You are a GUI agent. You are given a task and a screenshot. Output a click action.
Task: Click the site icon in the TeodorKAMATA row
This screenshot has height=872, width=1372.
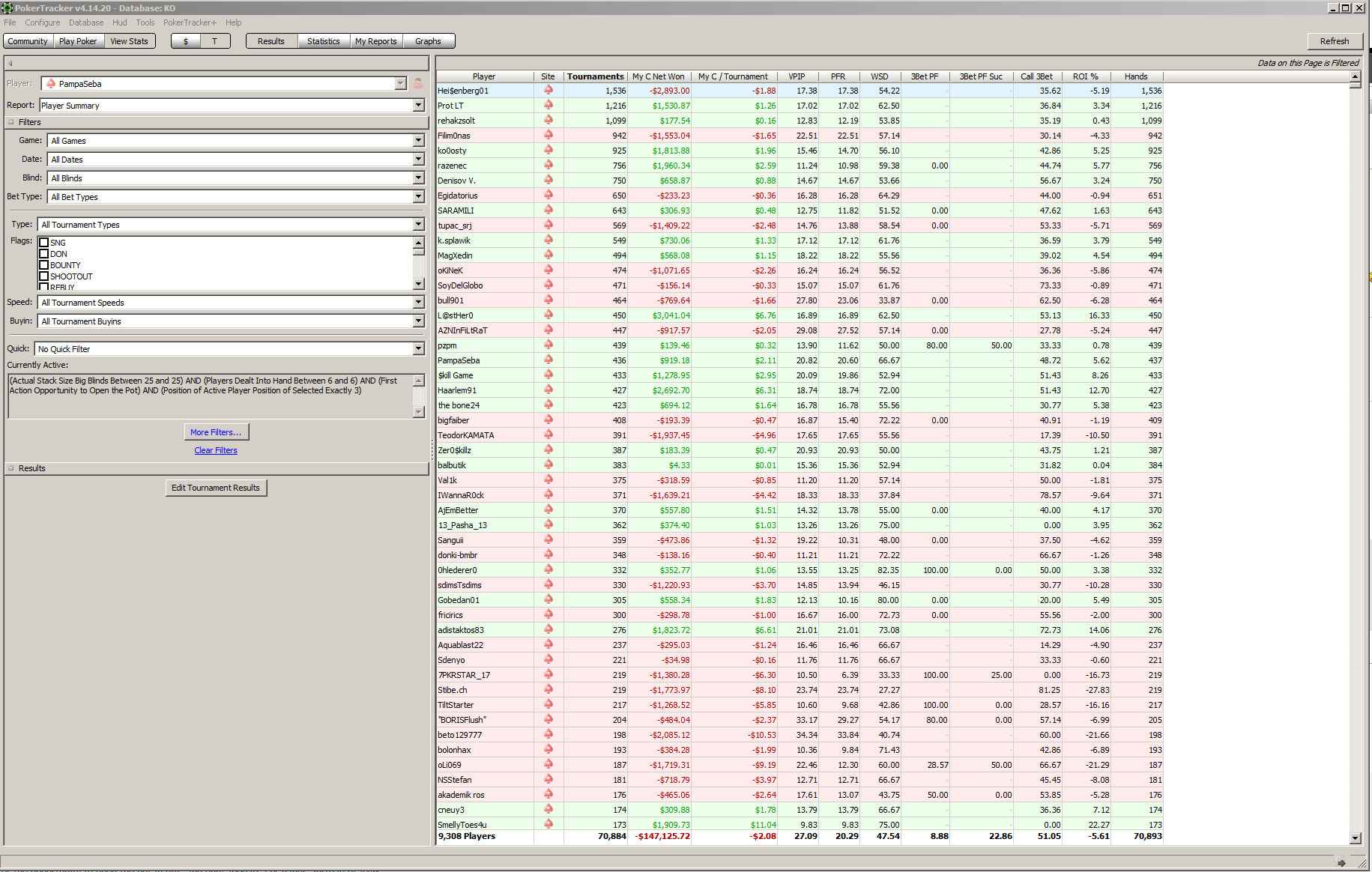click(x=549, y=435)
